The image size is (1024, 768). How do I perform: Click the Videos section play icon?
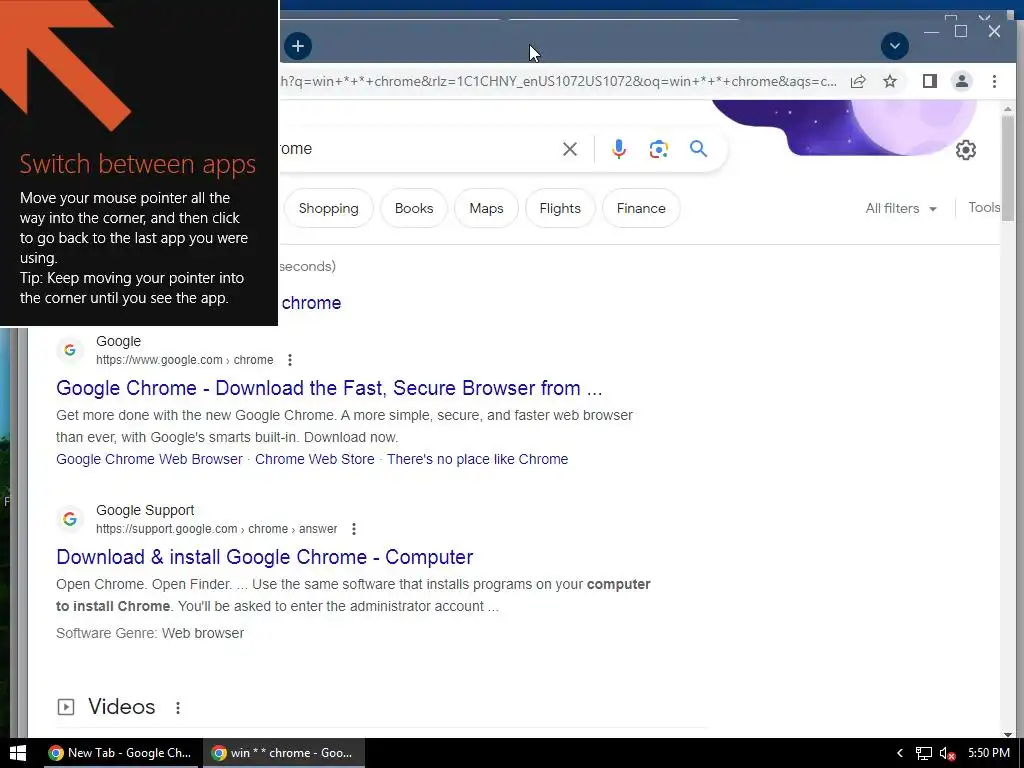(x=66, y=707)
